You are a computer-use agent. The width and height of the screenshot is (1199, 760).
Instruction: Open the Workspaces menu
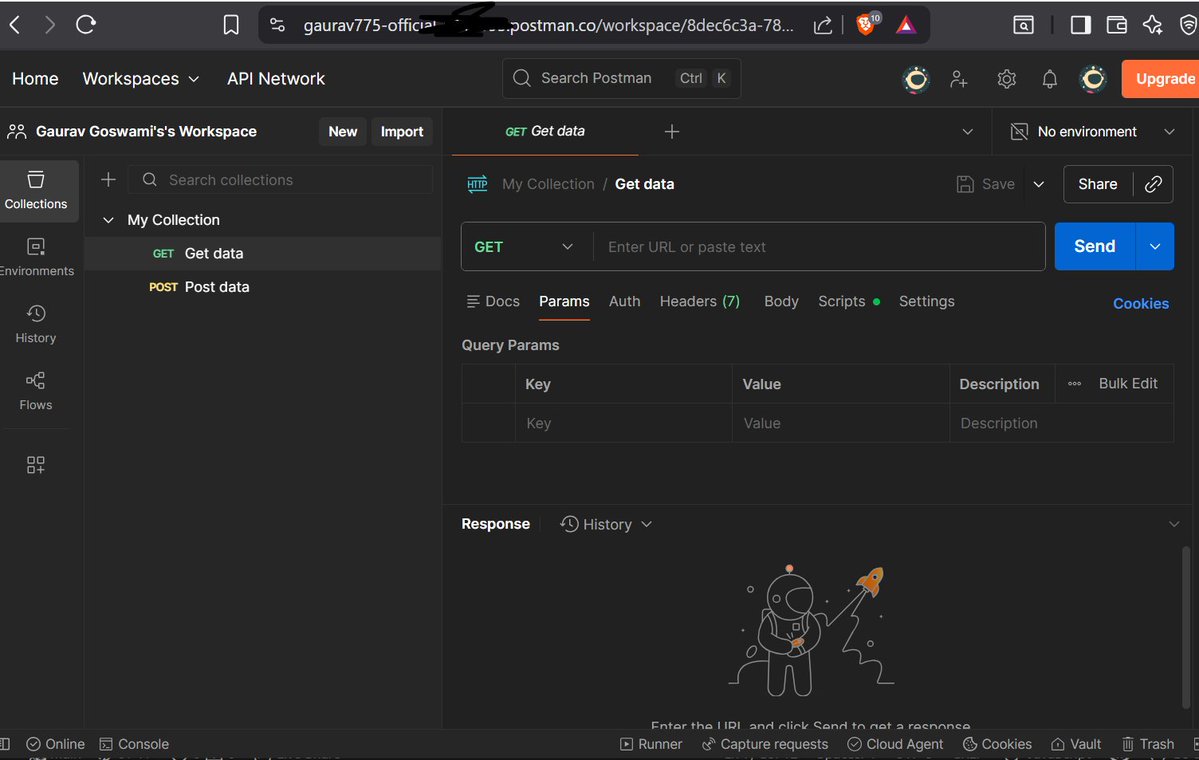141,78
